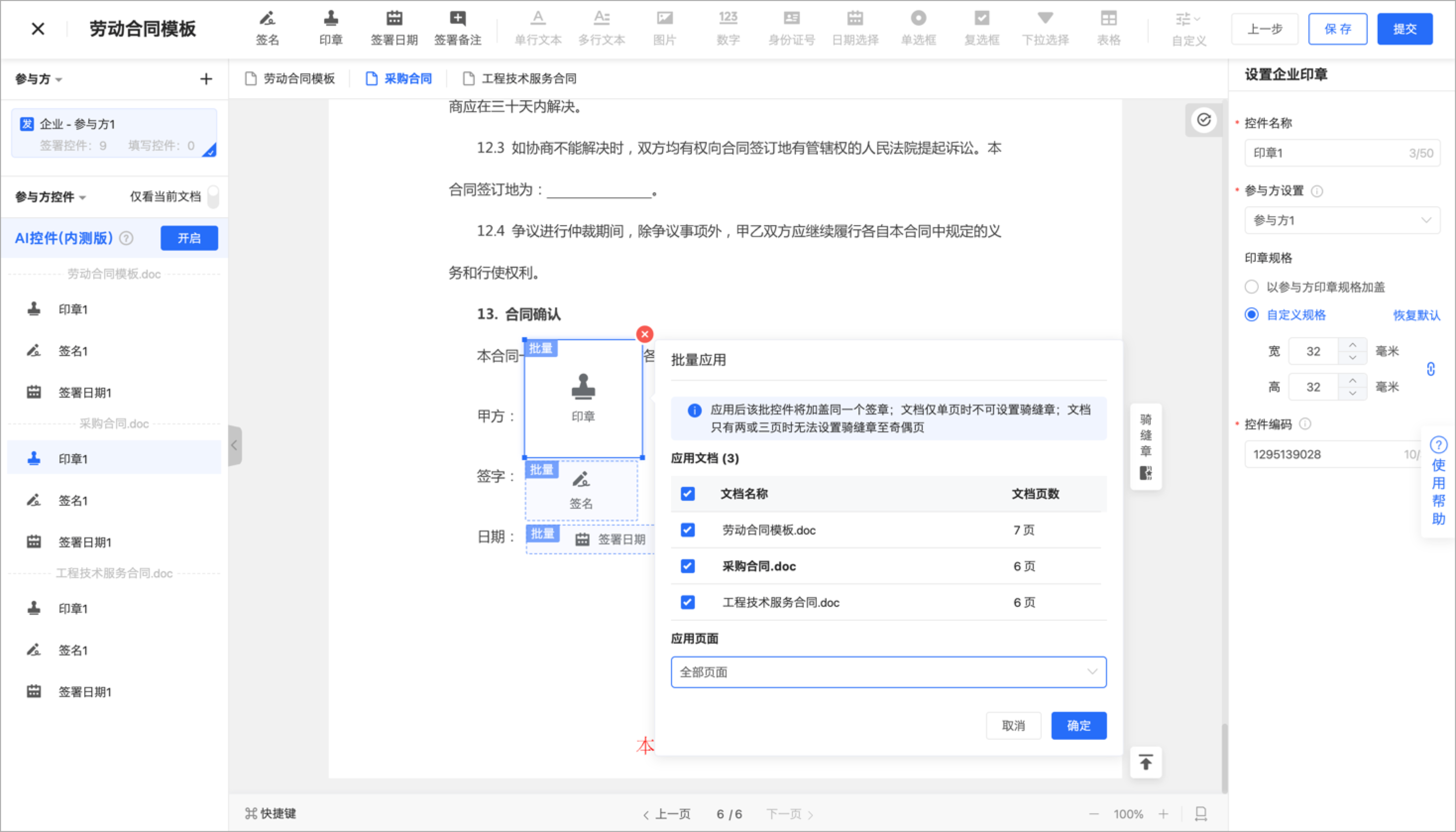Click the red delete icon on stamp control
The width and height of the screenshot is (1456, 832).
645,334
